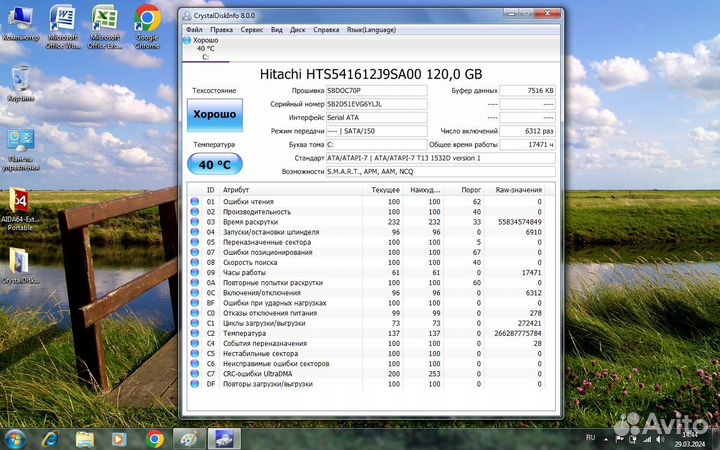Open Windows Explorer from taskbar

[x=84, y=439]
